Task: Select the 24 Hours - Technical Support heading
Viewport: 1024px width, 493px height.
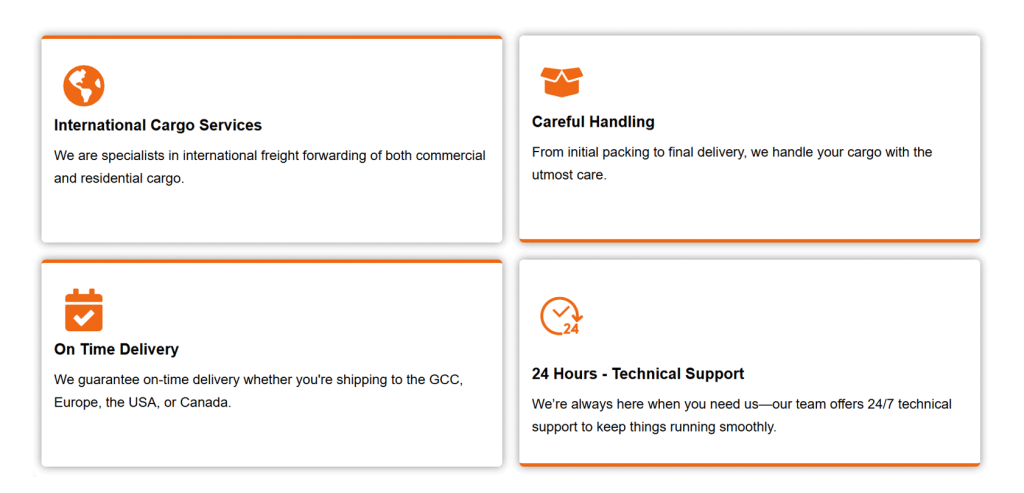Action: pos(638,374)
